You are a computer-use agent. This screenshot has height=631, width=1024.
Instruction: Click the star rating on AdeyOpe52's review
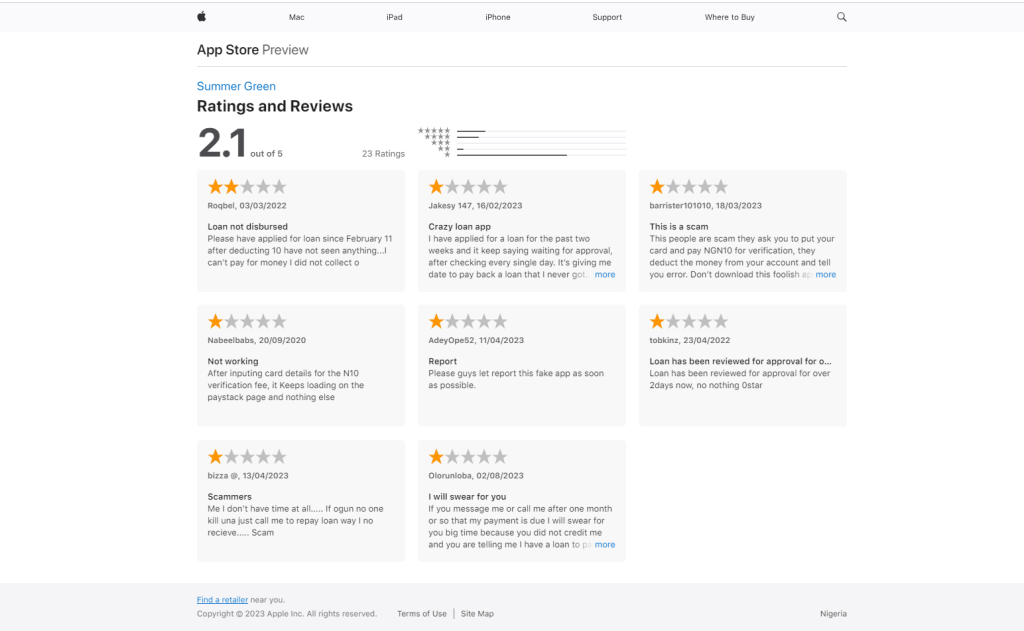pyautogui.click(x=468, y=321)
